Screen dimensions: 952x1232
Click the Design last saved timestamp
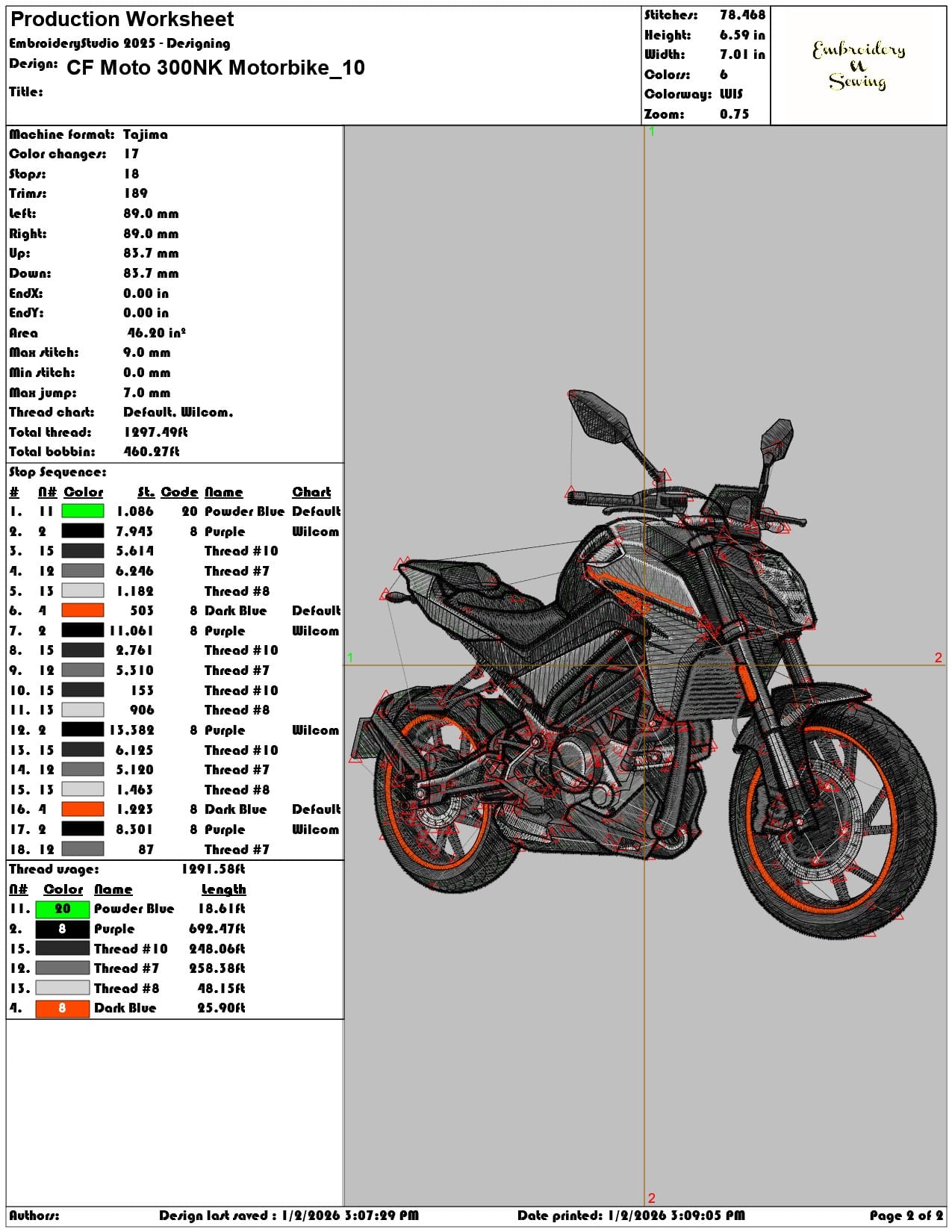pyautogui.click(x=289, y=1216)
